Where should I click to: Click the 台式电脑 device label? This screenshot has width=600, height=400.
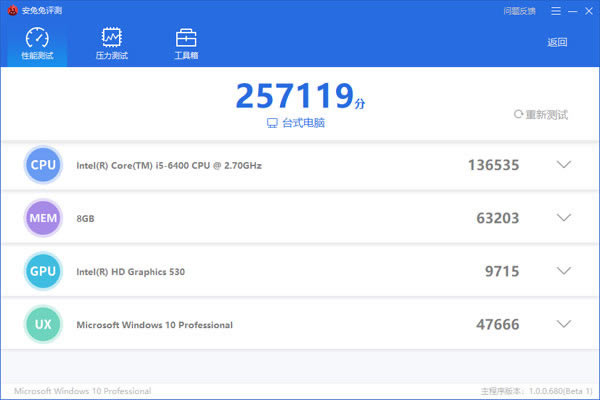coord(303,123)
